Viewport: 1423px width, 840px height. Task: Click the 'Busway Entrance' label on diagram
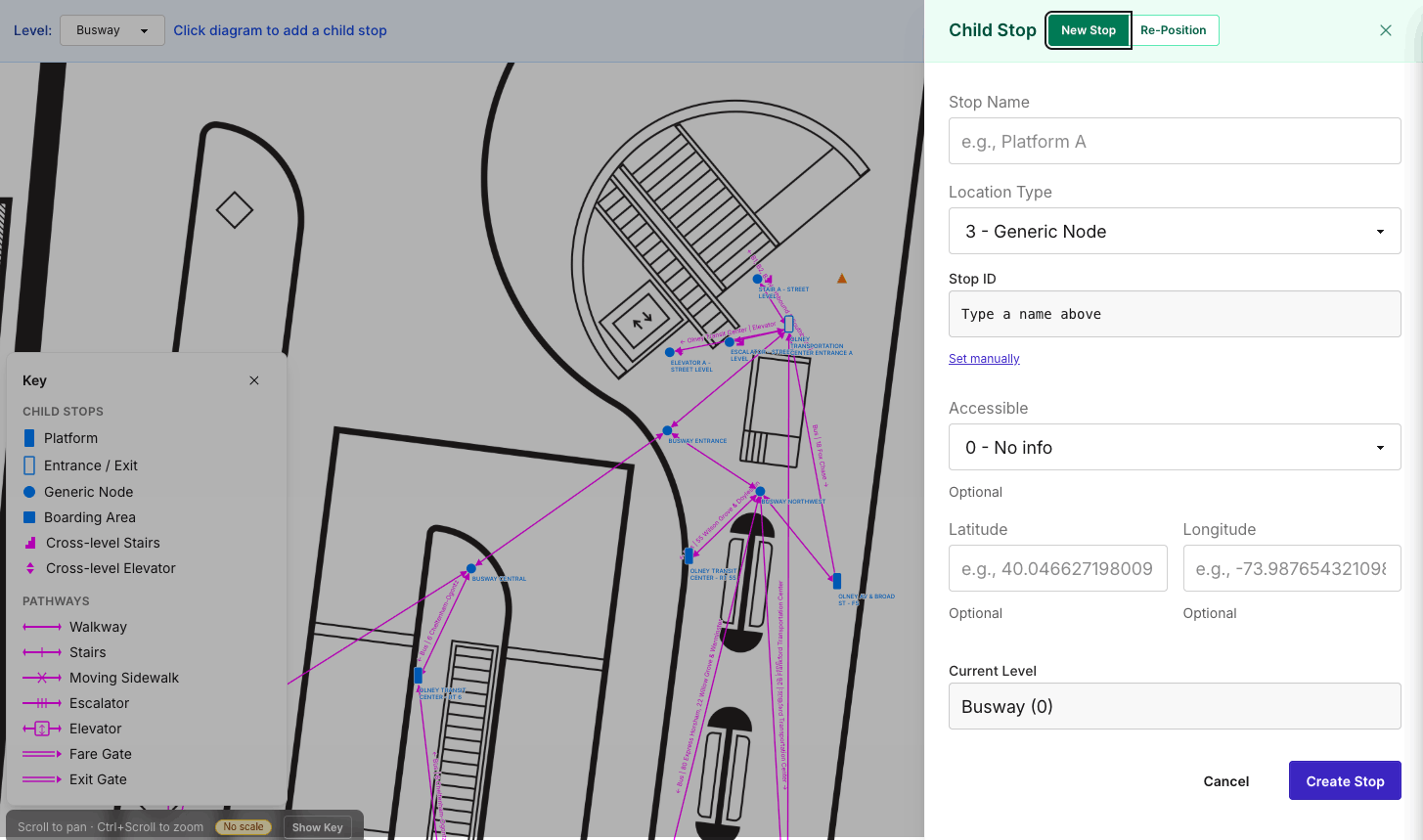coord(697,441)
